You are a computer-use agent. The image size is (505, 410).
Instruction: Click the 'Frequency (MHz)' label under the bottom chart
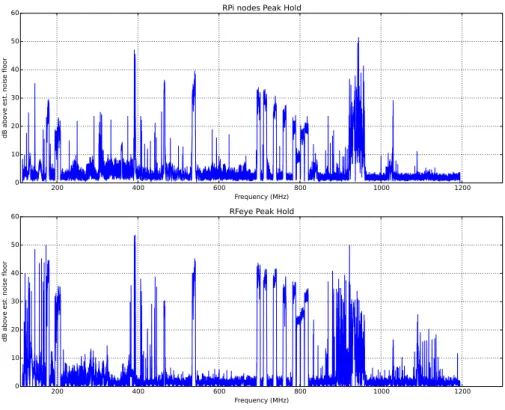(x=261, y=400)
